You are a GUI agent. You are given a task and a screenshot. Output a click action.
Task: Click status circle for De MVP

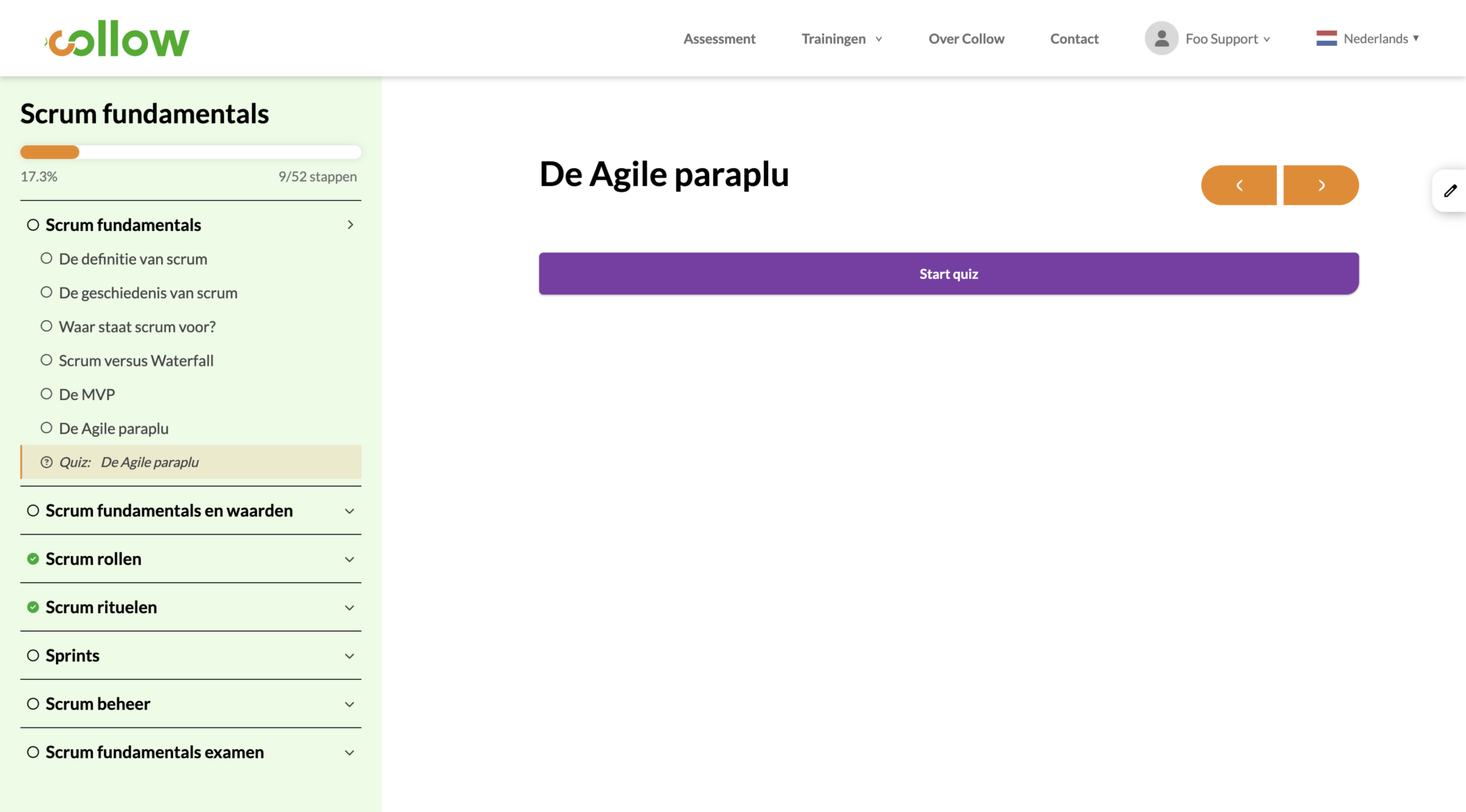[x=47, y=393]
